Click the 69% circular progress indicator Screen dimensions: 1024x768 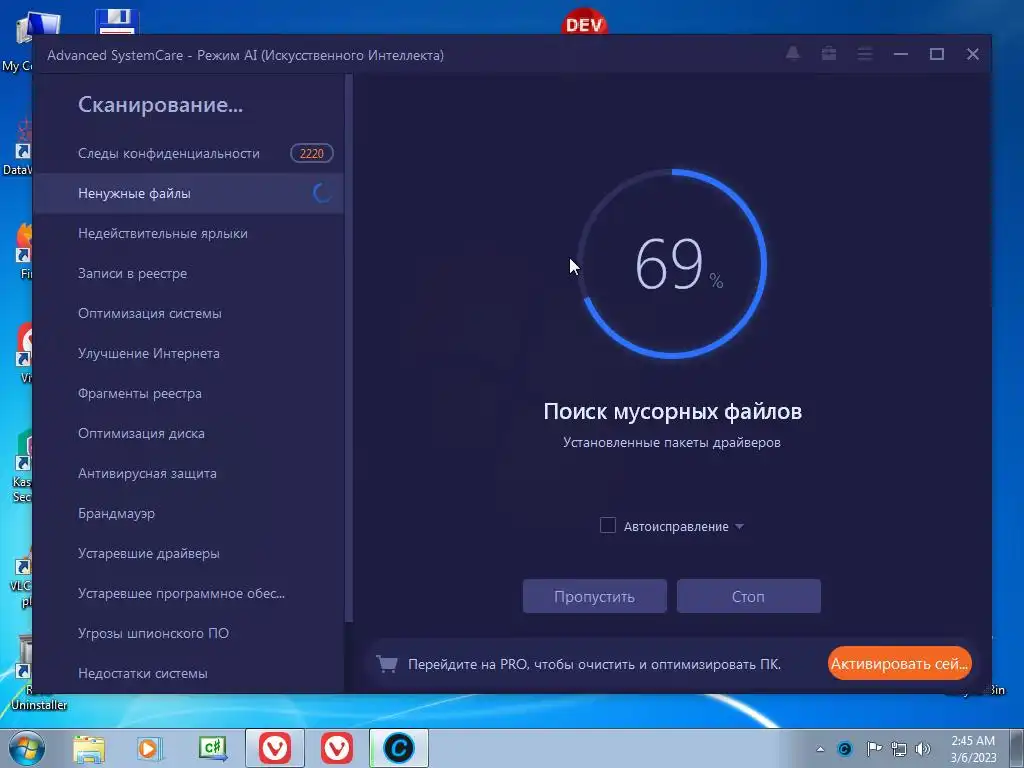[x=672, y=264]
